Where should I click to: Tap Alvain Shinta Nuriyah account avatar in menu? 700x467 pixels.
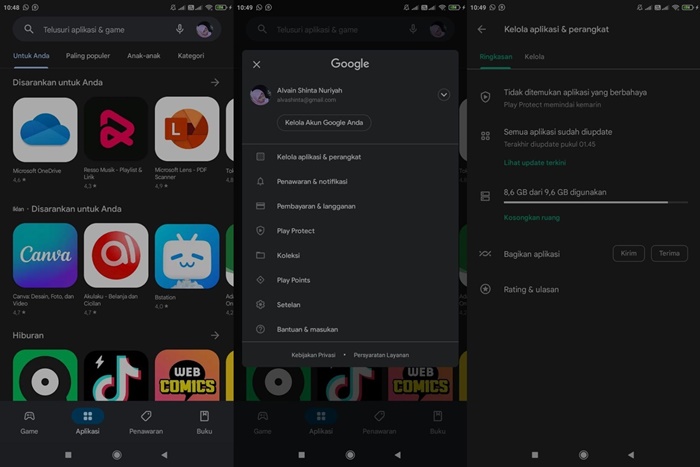[260, 95]
